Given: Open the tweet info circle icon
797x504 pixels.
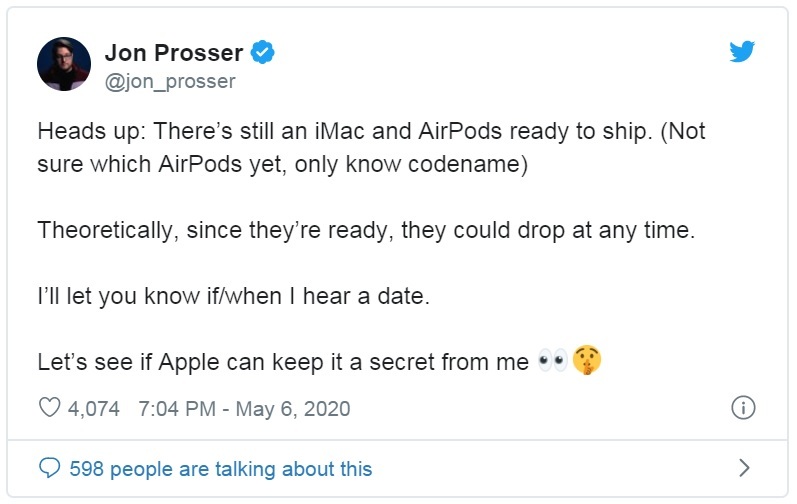Looking at the screenshot, I should coord(743,407).
